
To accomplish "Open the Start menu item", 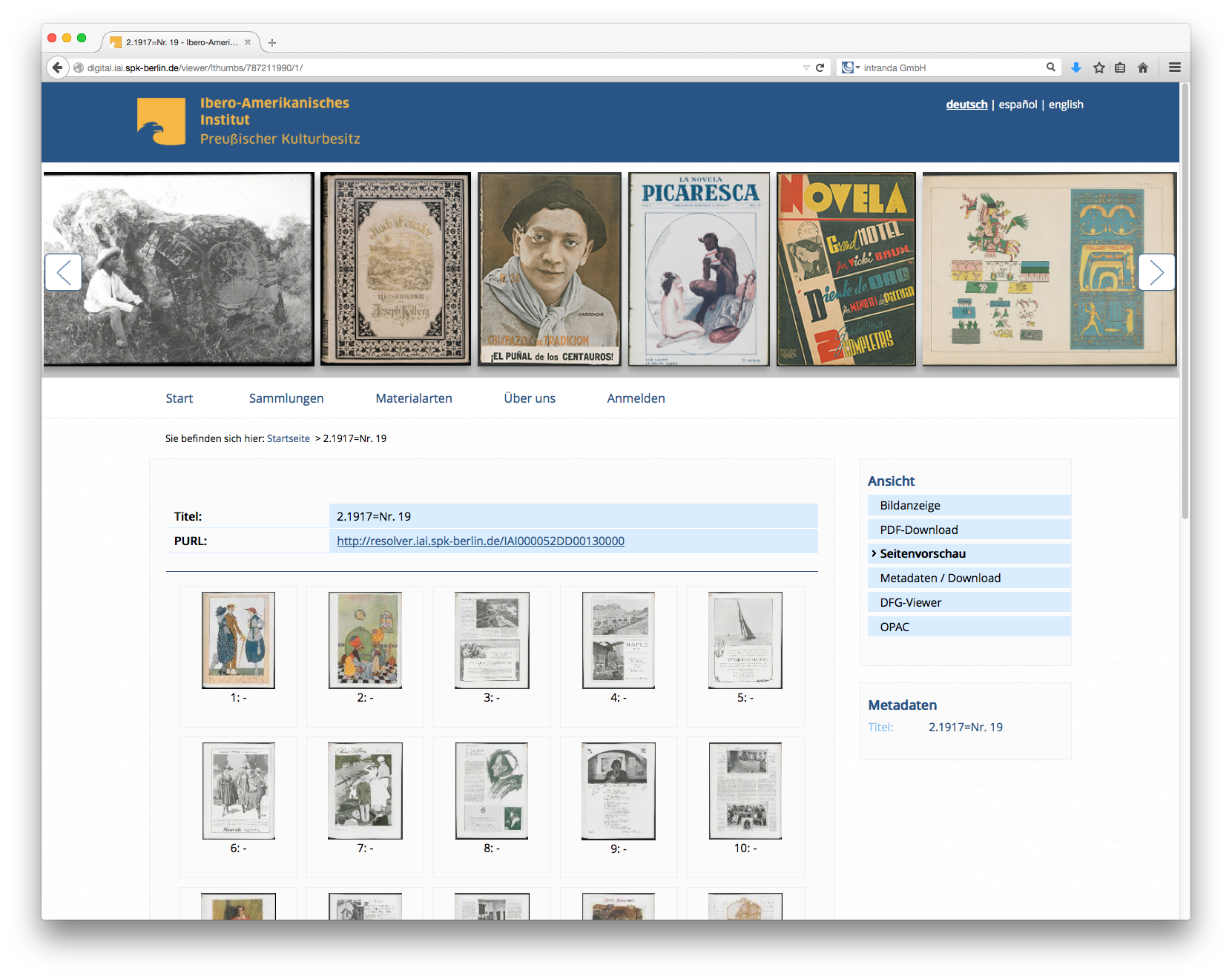I will pos(179,398).
